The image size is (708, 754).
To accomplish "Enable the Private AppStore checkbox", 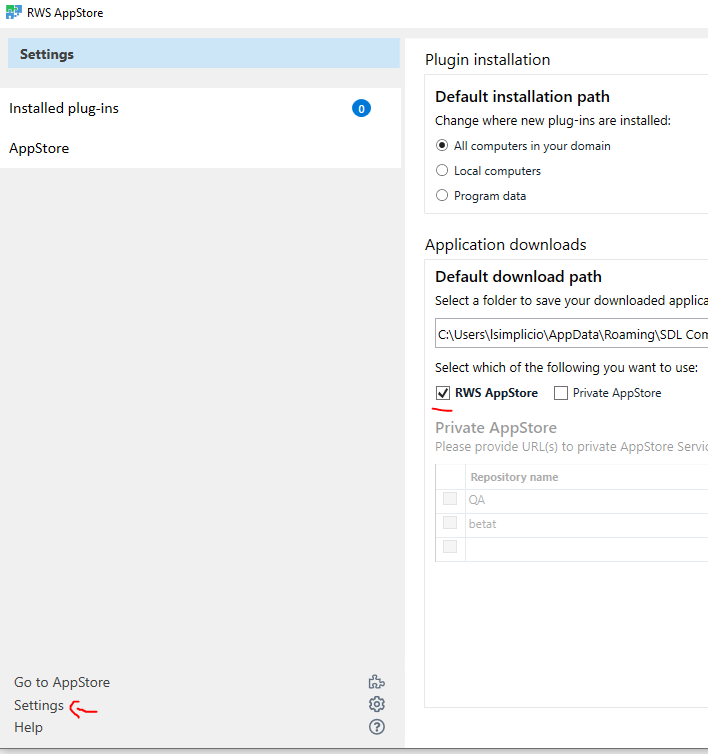I will click(560, 393).
